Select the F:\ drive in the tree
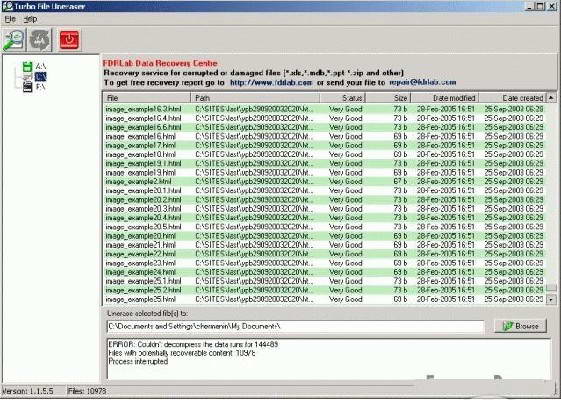561x400 pixels. (x=40, y=87)
